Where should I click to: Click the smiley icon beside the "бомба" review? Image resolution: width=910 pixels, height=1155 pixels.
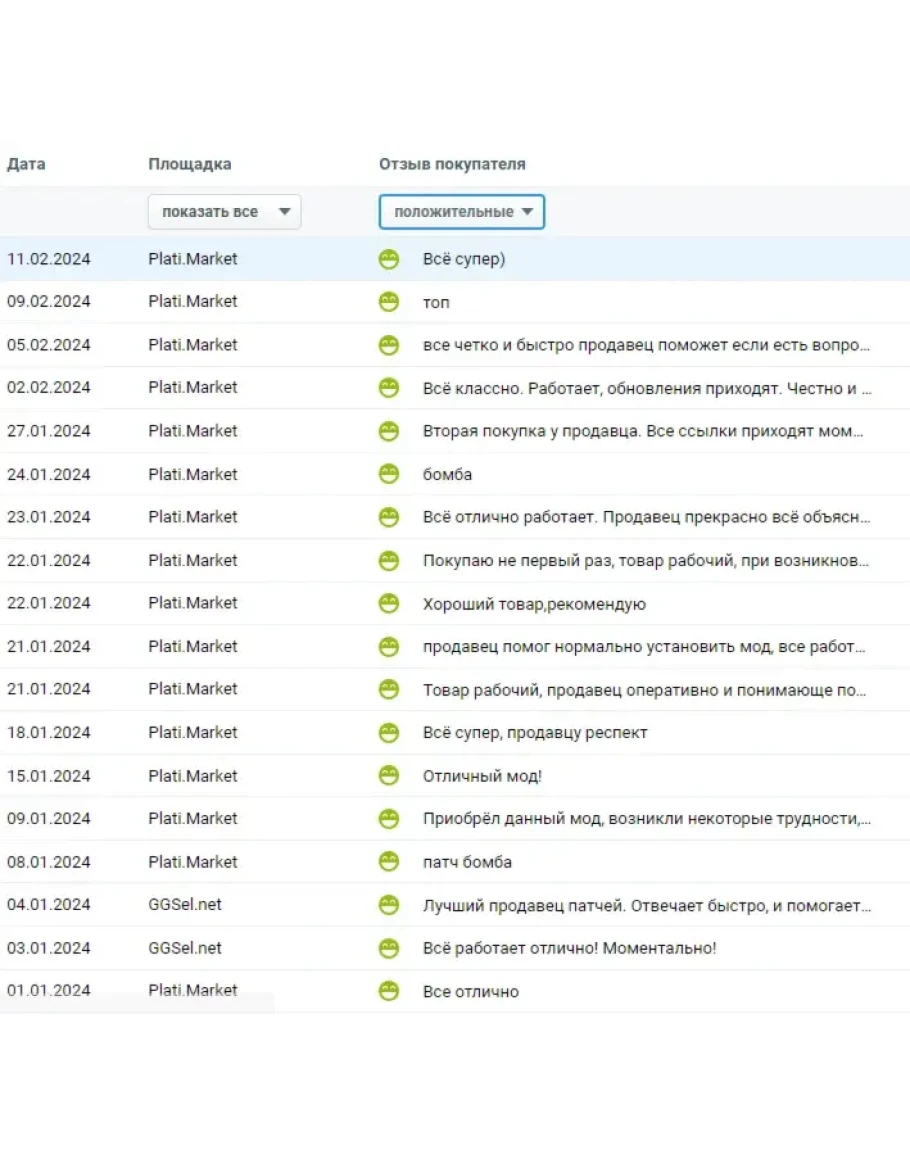[389, 474]
